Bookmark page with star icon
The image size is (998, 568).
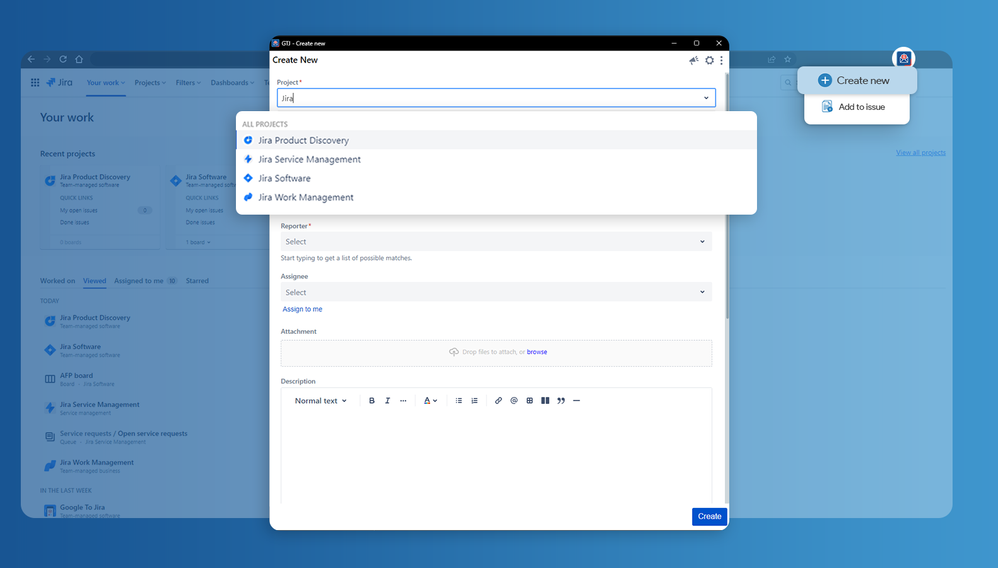pyautogui.click(x=787, y=59)
